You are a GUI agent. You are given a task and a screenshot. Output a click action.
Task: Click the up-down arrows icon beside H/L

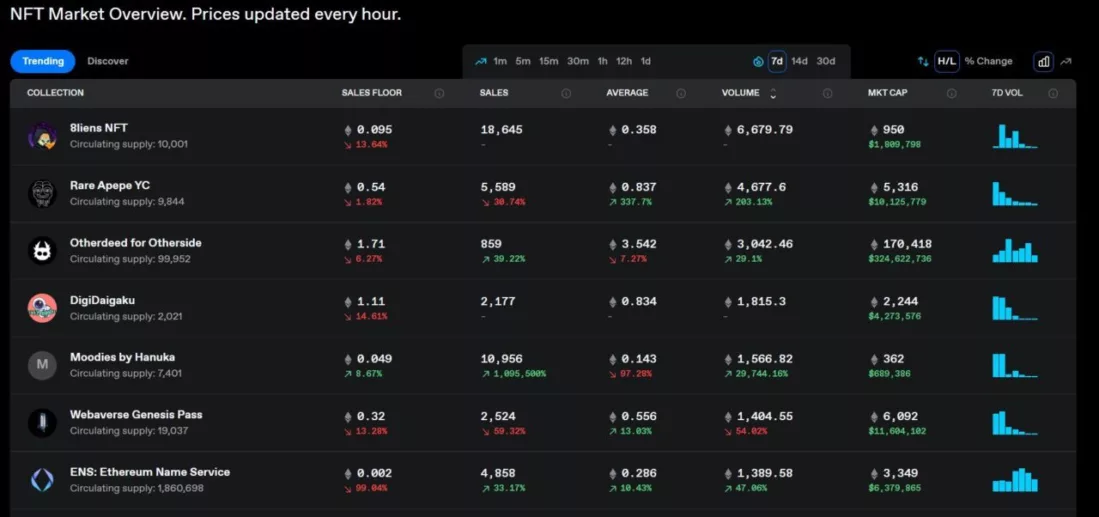pyautogui.click(x=923, y=62)
